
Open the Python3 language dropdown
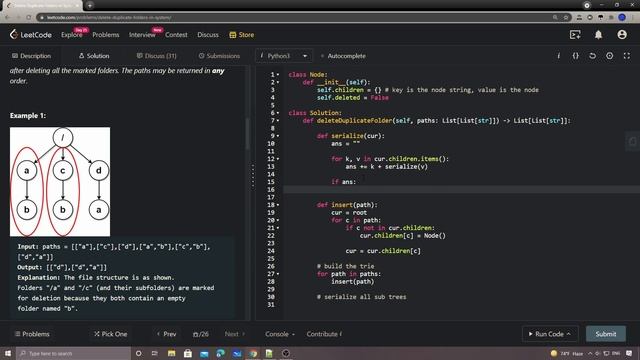click(x=284, y=56)
